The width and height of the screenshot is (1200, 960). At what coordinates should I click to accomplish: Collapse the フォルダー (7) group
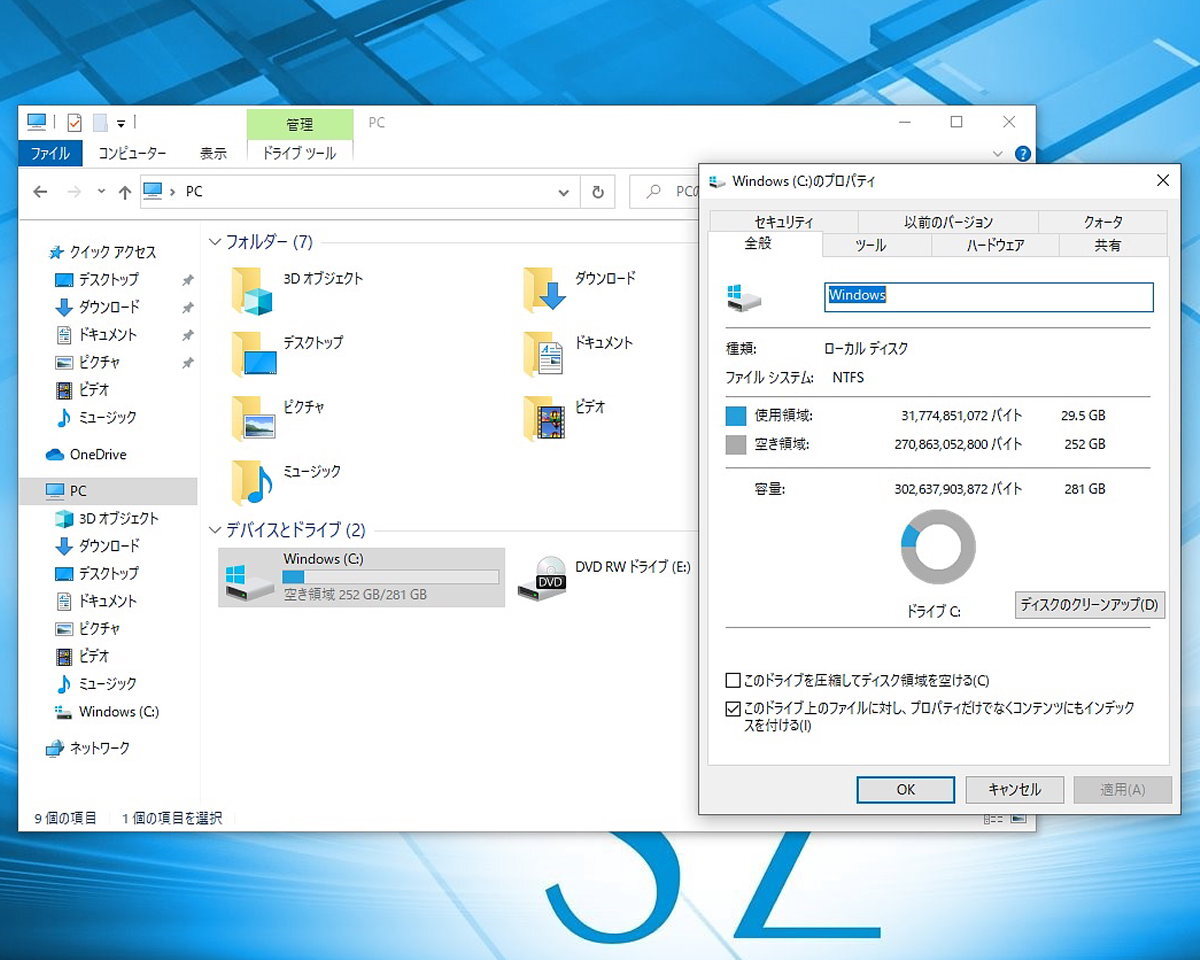coord(215,242)
